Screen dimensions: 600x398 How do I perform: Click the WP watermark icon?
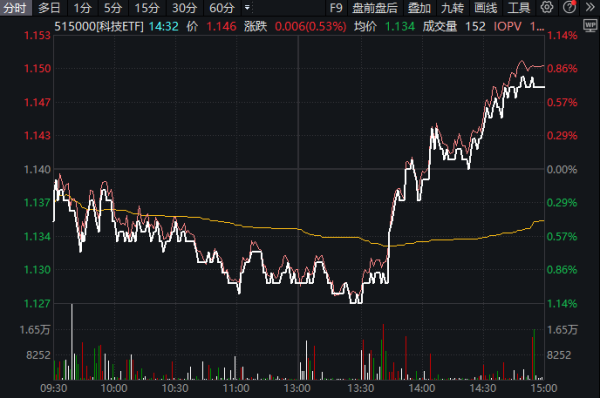[x=590, y=26]
